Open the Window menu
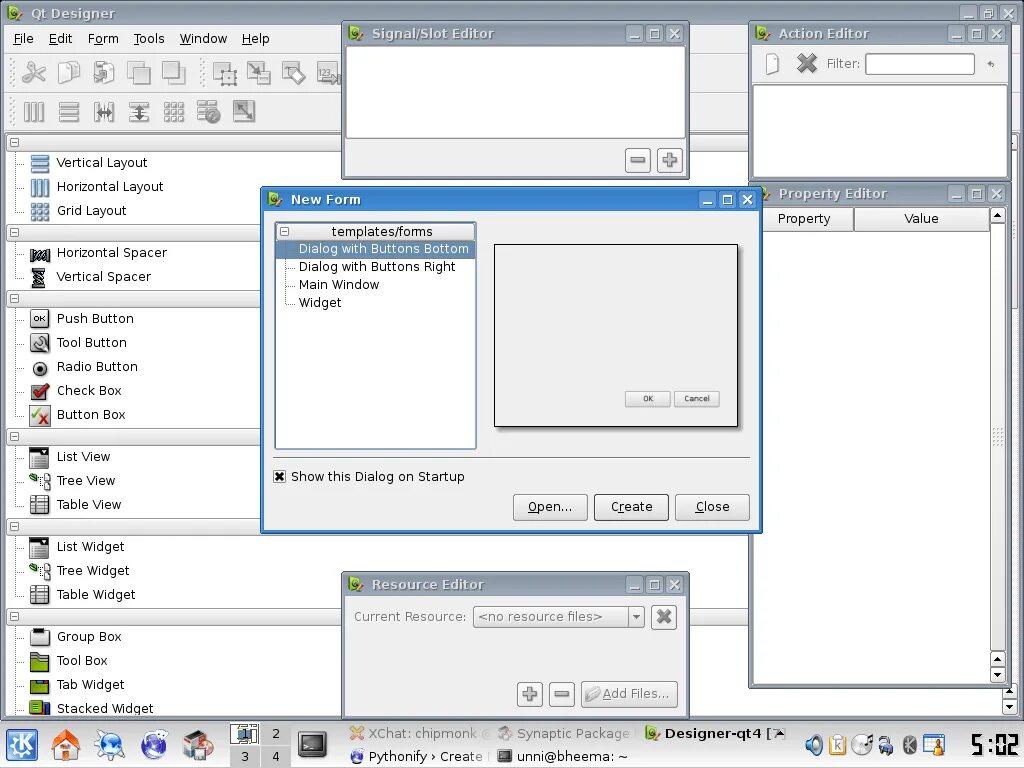The image size is (1024, 768). 203,39
